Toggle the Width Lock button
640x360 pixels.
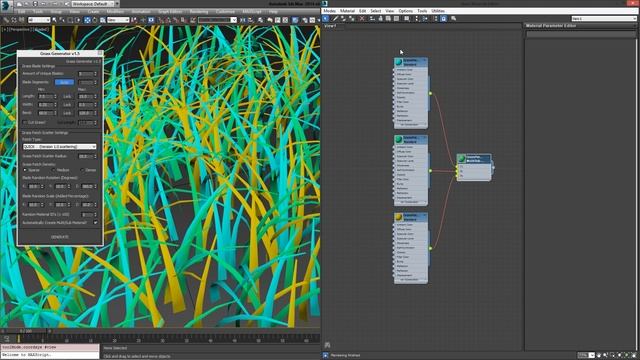pyautogui.click(x=67, y=104)
